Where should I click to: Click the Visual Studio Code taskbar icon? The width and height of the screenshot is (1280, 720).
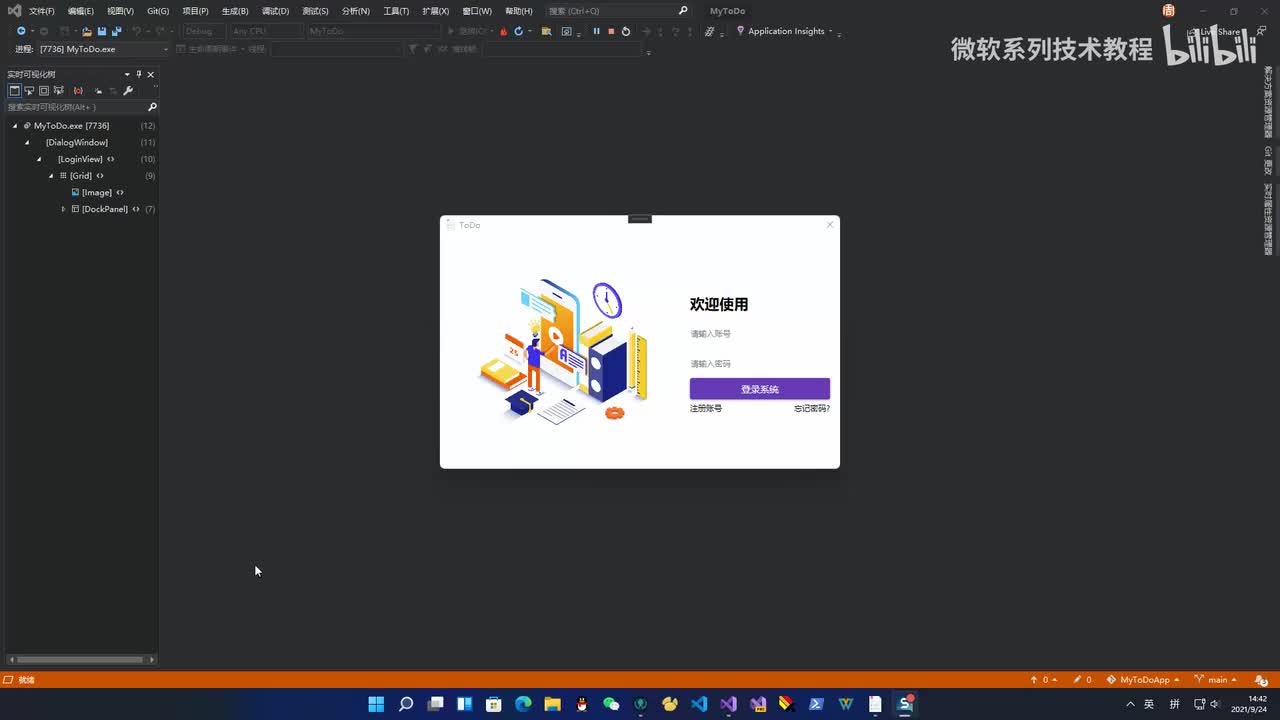(699, 704)
